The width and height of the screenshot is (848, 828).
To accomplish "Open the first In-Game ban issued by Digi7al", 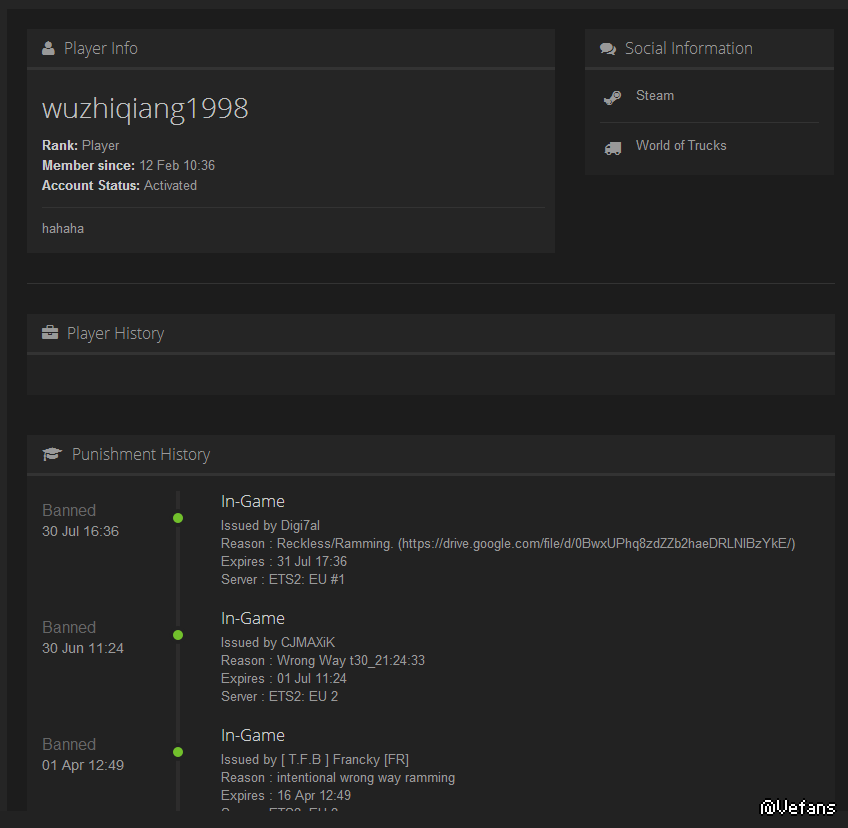I will 252,501.
